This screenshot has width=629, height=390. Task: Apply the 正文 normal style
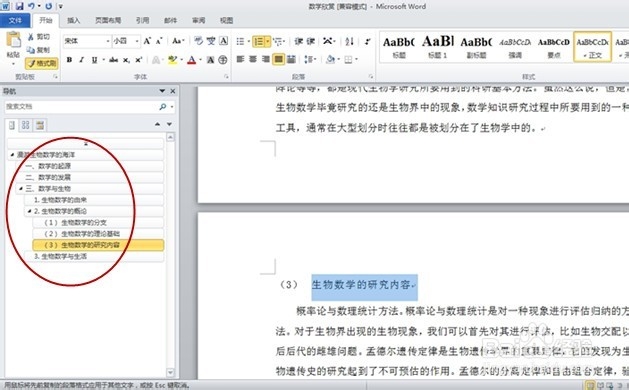592,47
